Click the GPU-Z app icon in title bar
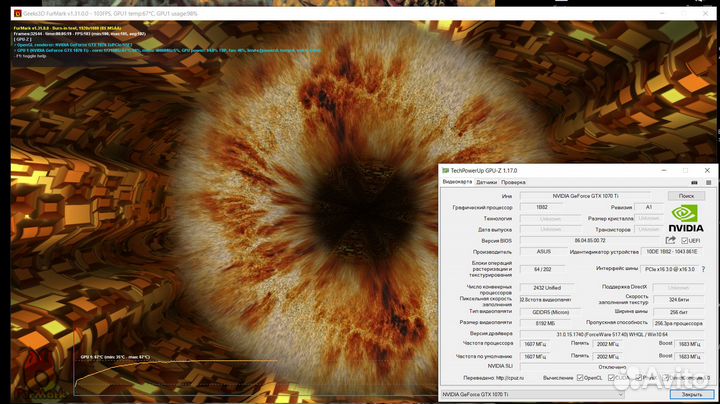Viewport: 720px width, 404px height. pyautogui.click(x=445, y=170)
